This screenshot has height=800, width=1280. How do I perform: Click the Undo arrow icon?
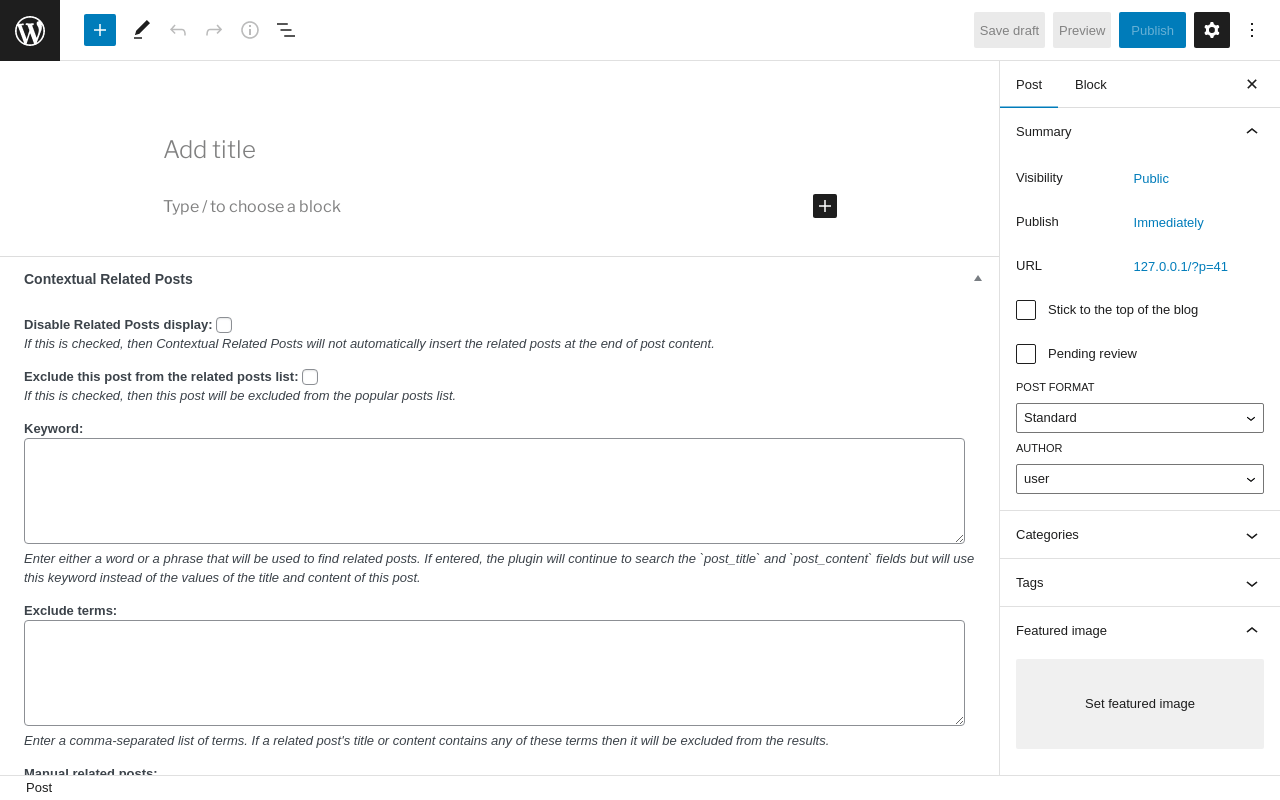click(x=178, y=30)
